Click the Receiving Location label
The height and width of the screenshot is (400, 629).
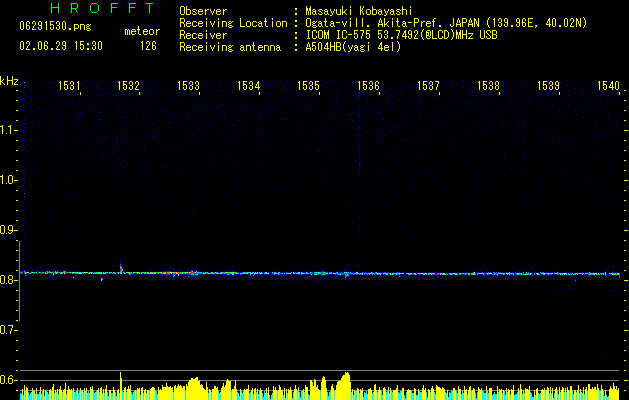(x=233, y=23)
